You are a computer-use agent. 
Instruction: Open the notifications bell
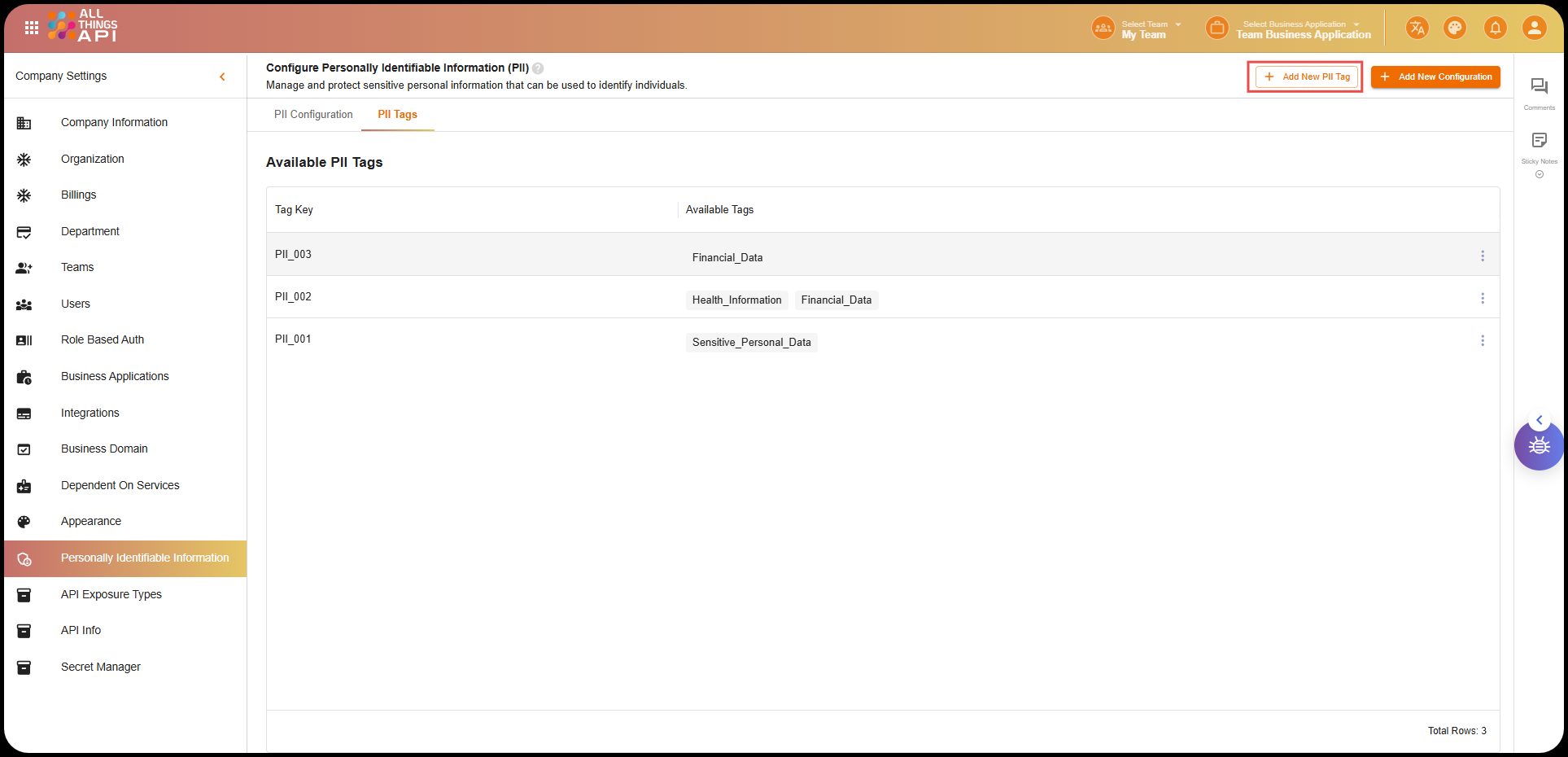tap(1495, 28)
